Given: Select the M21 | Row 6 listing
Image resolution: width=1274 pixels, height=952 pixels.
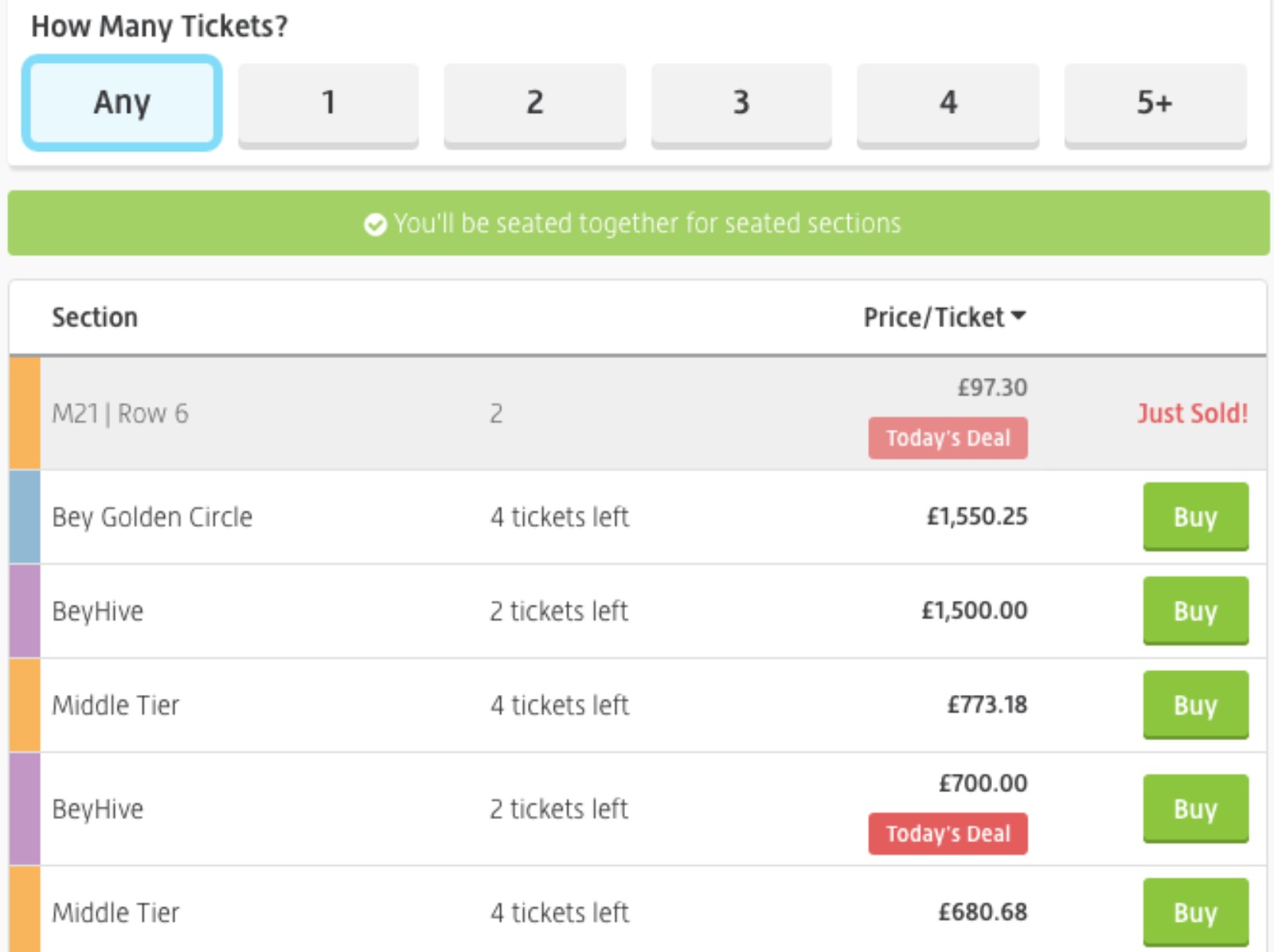Looking at the screenshot, I should point(120,413).
